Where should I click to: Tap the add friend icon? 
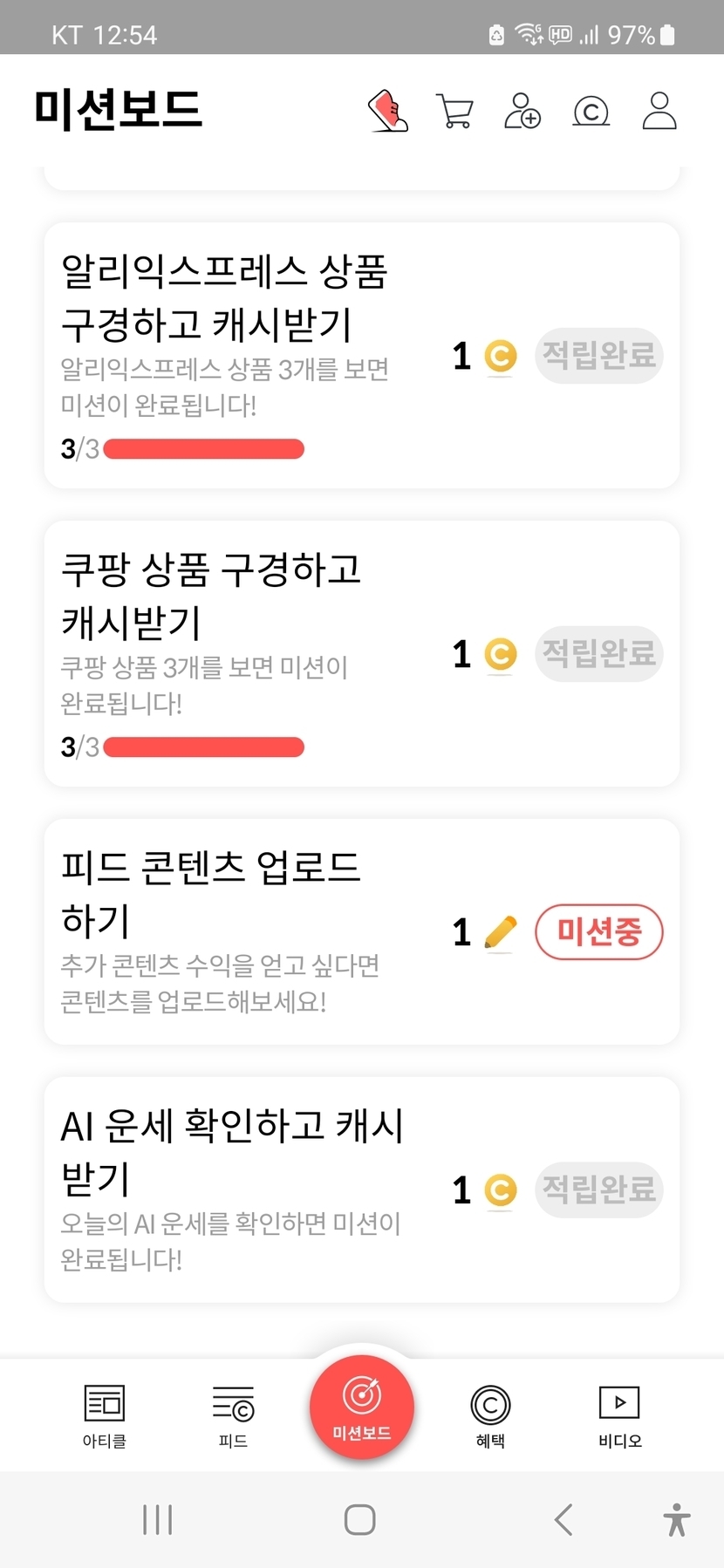click(x=523, y=112)
